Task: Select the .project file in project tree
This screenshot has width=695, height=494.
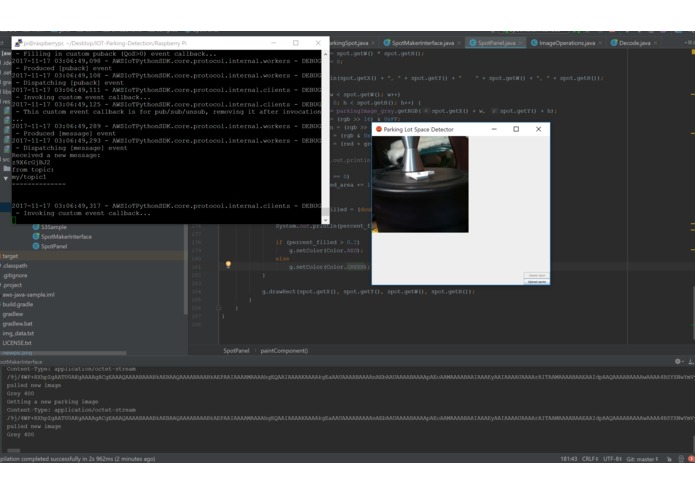Action: tap(12, 285)
